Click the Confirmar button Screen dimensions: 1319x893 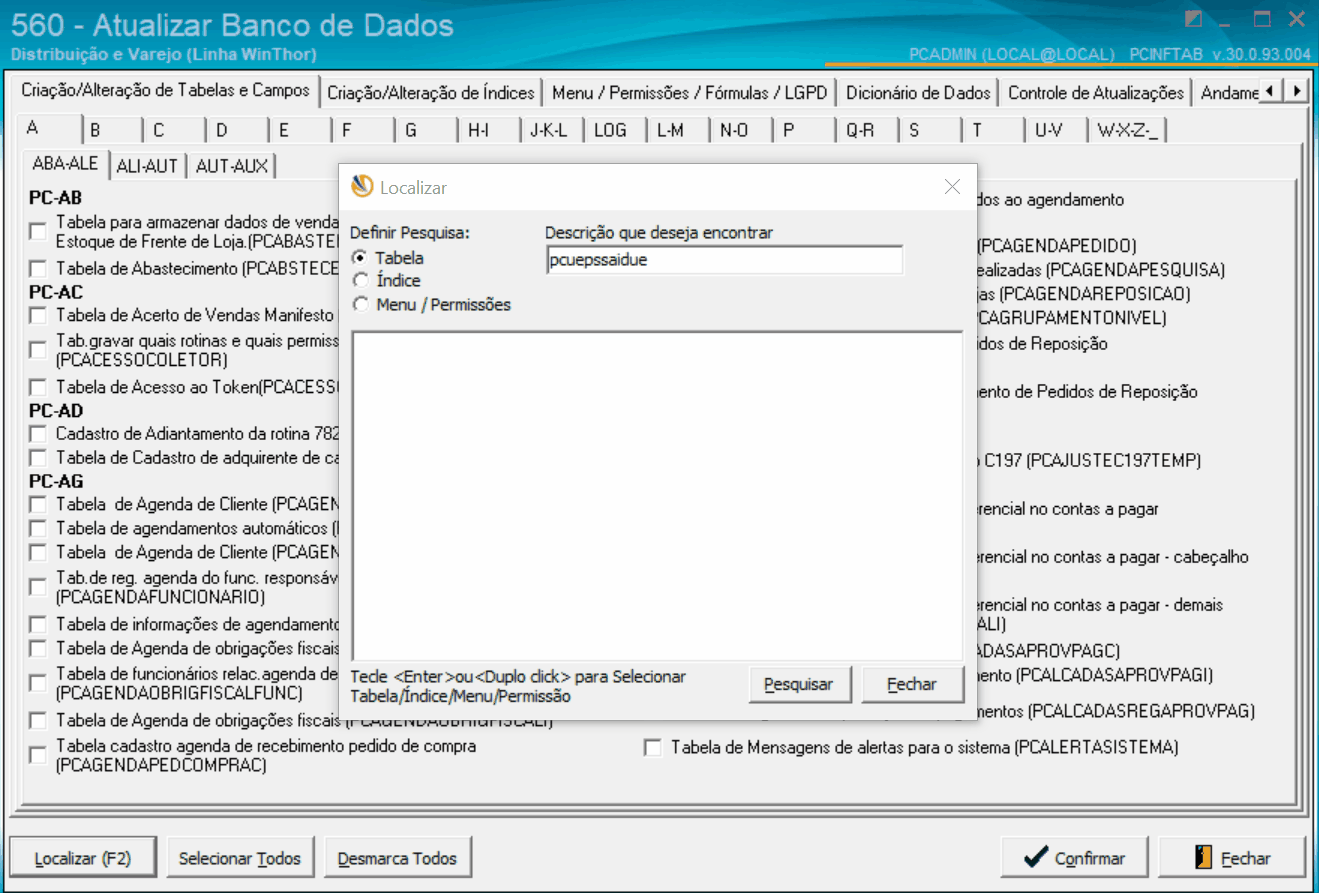click(x=1076, y=858)
